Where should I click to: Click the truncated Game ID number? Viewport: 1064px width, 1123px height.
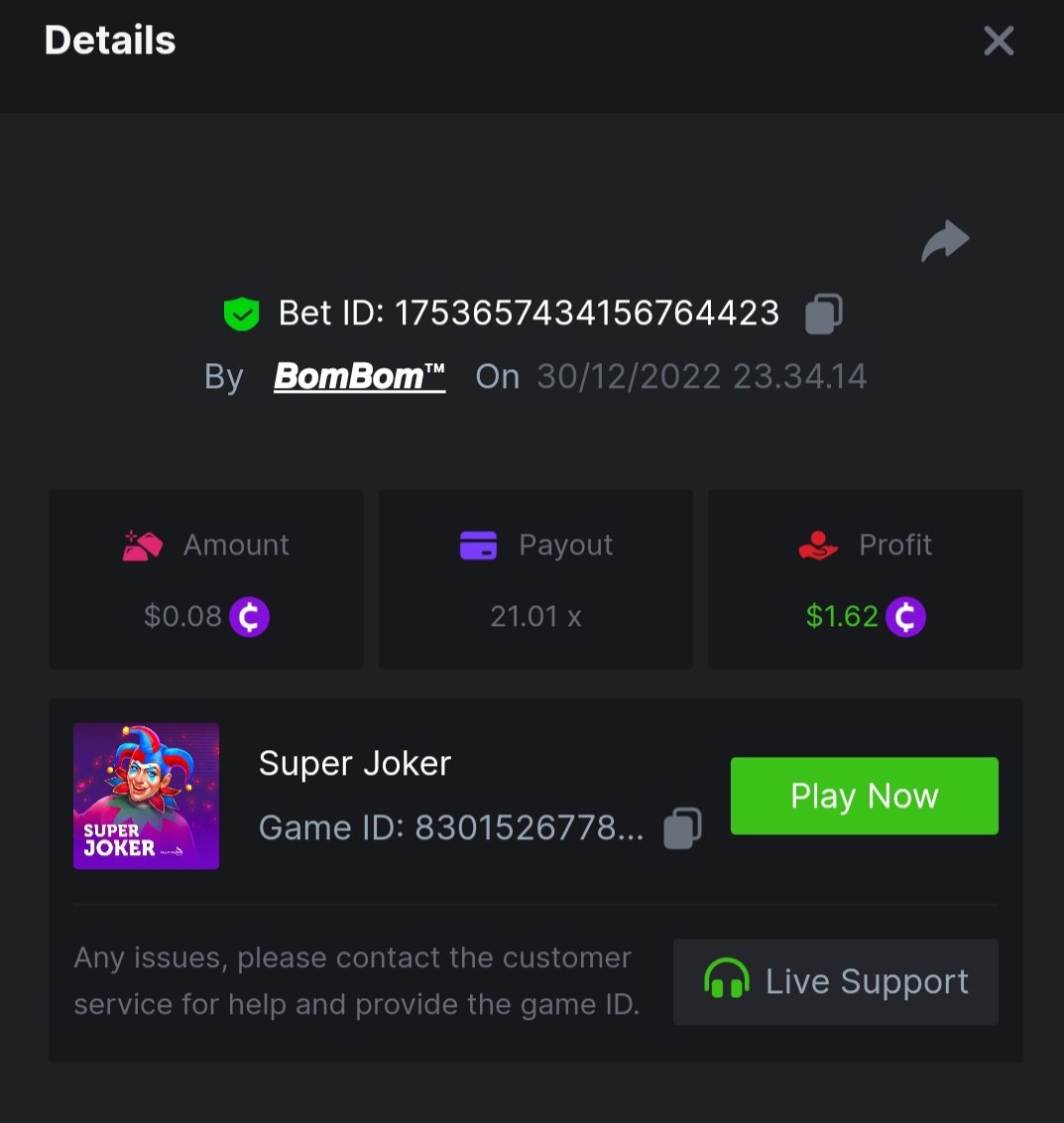pyautogui.click(x=529, y=827)
